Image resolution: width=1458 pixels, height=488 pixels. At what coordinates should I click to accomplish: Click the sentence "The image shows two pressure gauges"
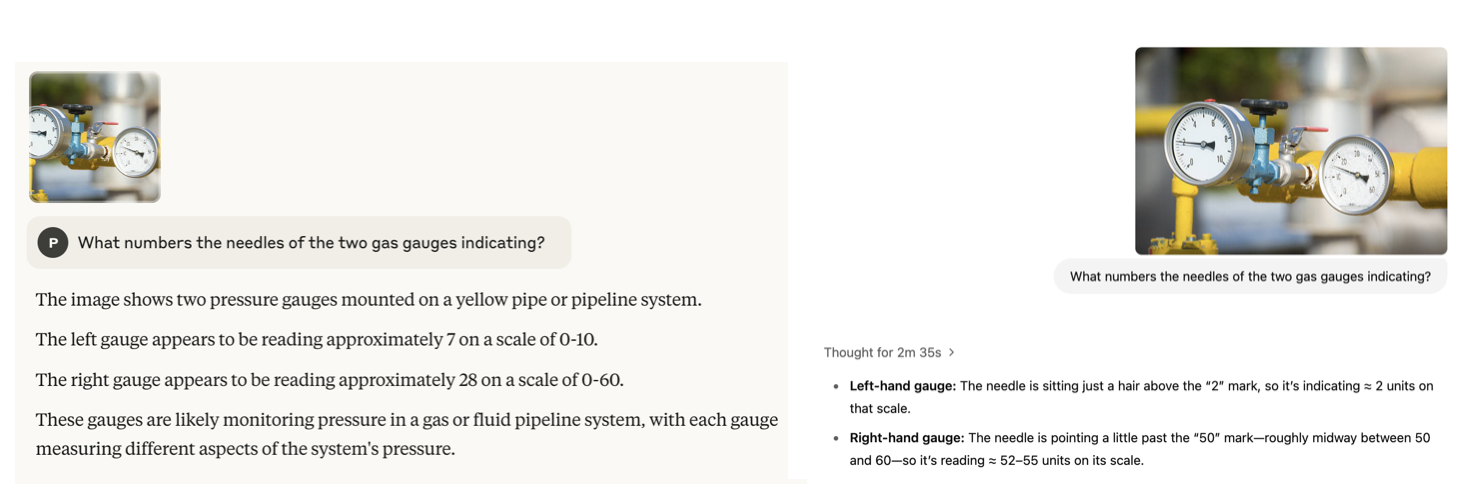(368, 300)
